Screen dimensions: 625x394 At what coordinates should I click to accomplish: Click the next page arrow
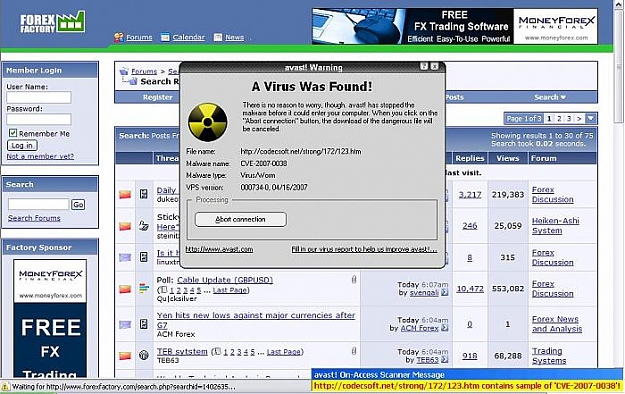(x=579, y=118)
